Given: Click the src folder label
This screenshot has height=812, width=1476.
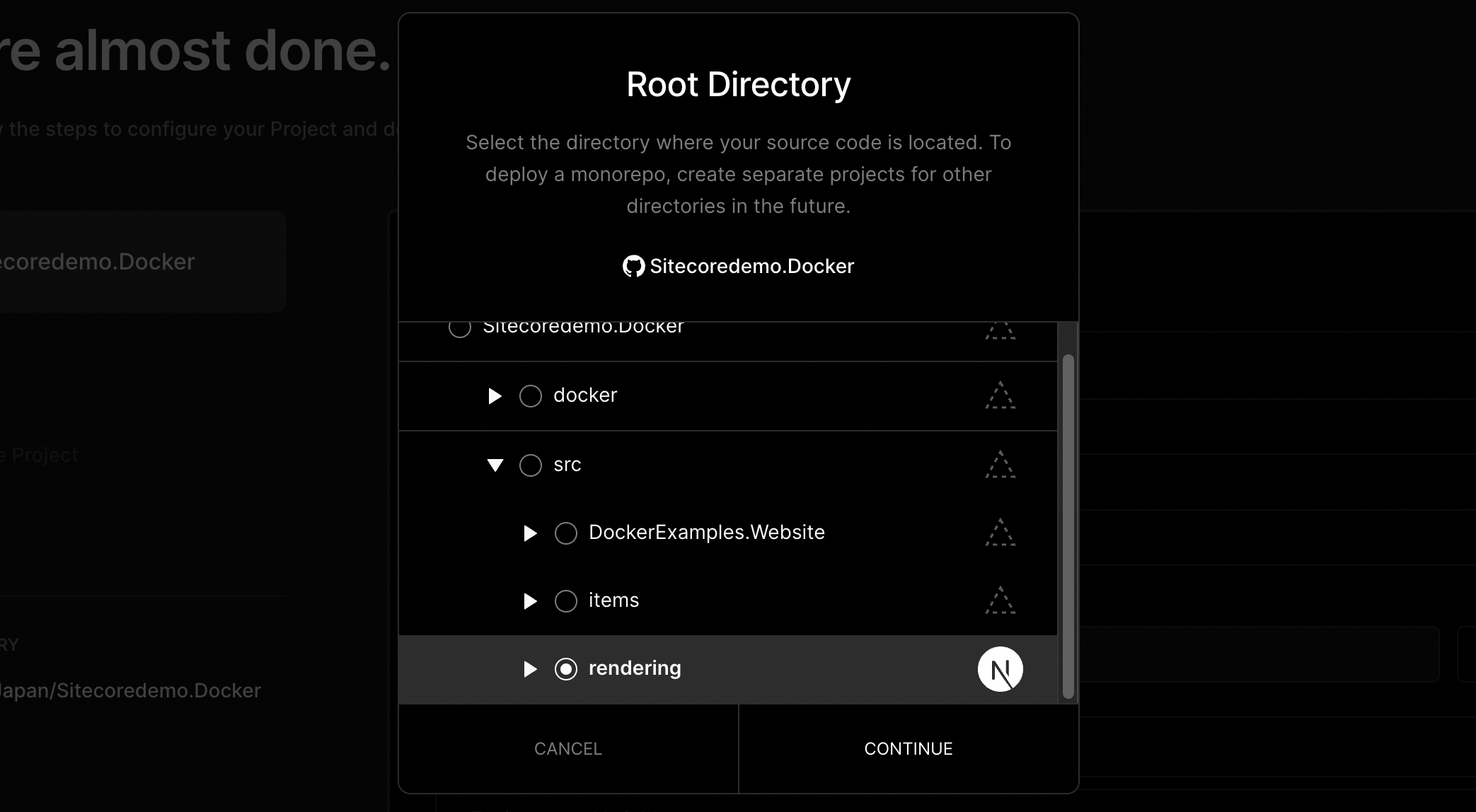Looking at the screenshot, I should coord(567,465).
